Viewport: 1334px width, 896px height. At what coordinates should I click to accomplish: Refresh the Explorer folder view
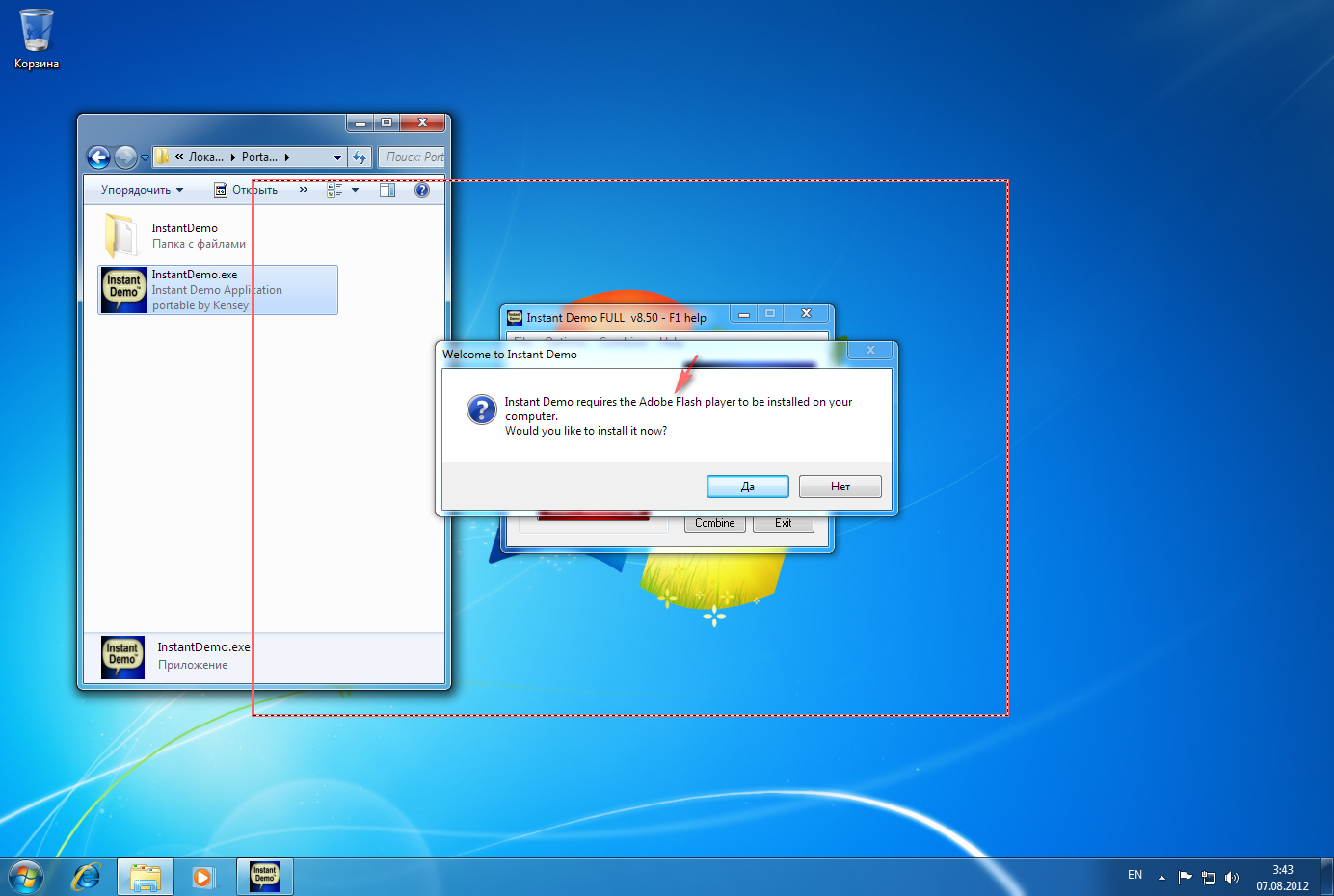(x=360, y=157)
